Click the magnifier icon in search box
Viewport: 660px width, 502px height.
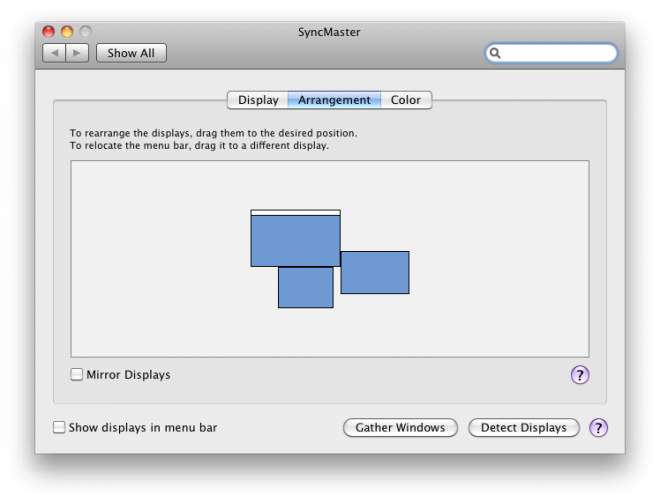point(496,53)
